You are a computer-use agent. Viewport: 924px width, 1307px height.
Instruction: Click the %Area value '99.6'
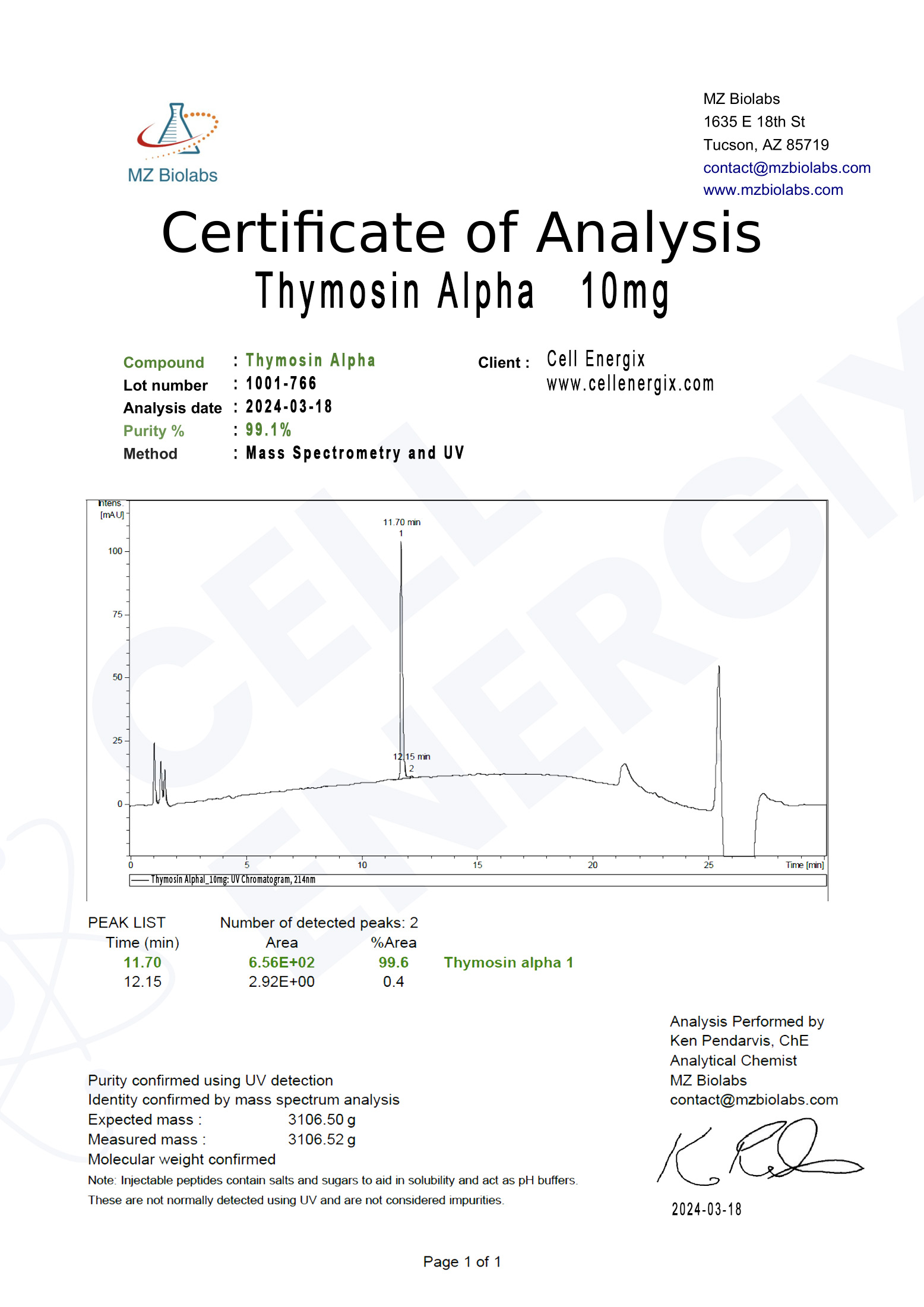pyautogui.click(x=394, y=962)
